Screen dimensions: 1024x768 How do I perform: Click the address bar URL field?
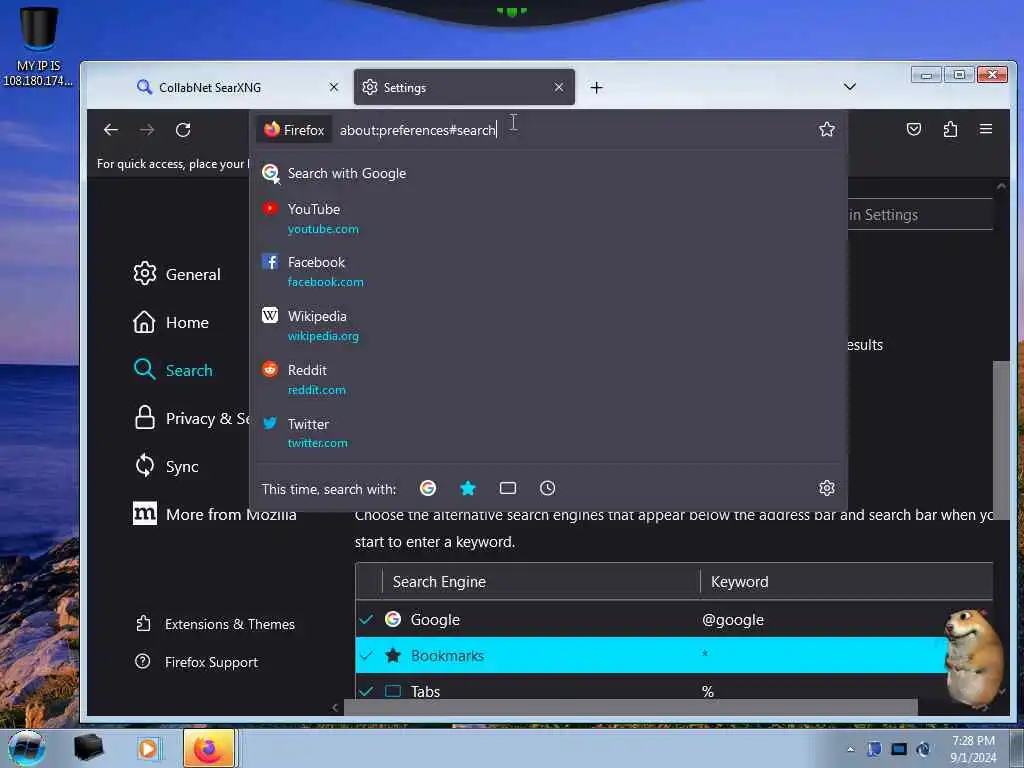575,130
